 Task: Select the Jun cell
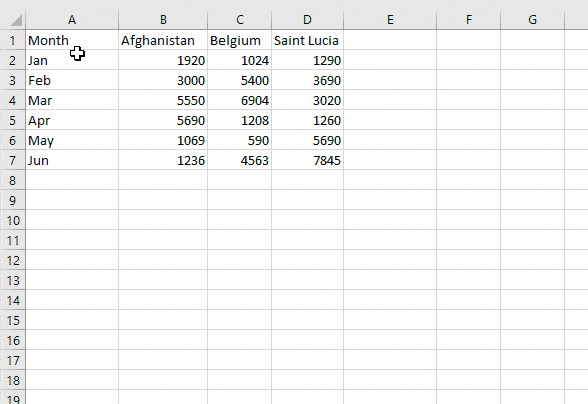coord(72,160)
